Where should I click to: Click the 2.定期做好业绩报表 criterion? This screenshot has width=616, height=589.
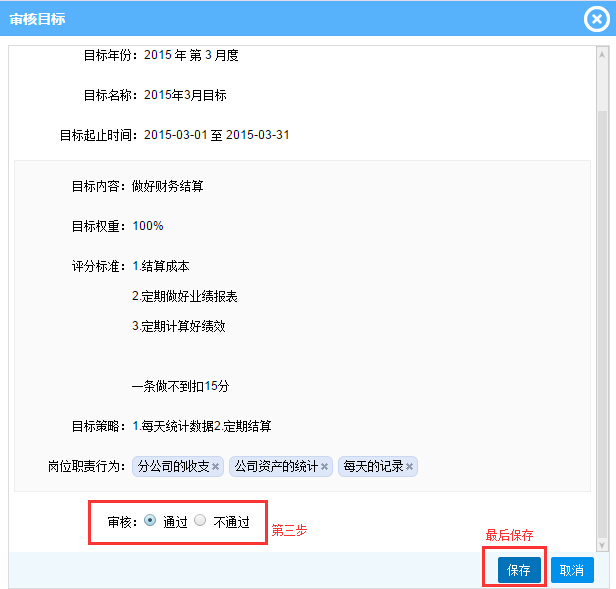(x=185, y=296)
